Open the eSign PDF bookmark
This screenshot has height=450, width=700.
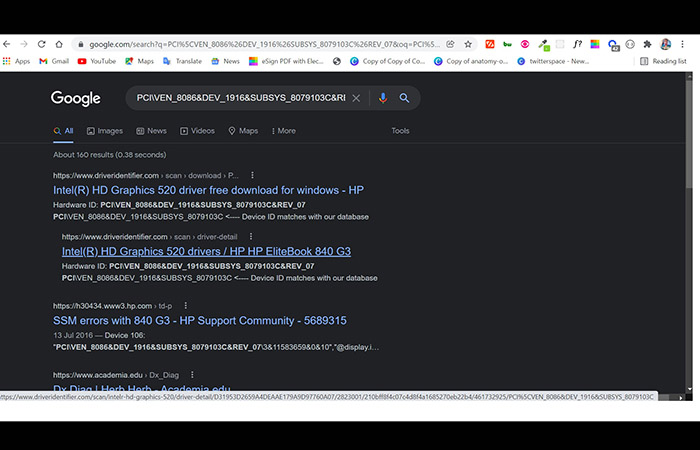point(286,61)
